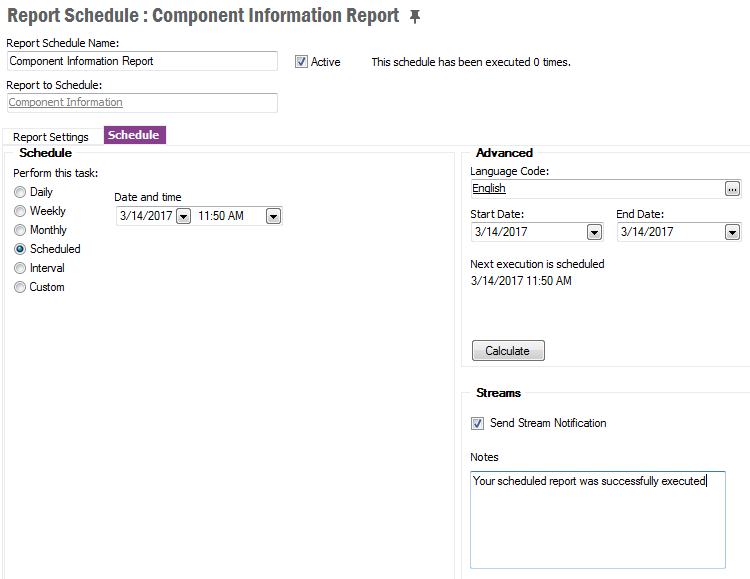Pick the Interval radio option
The image size is (750, 579).
click(x=20, y=268)
